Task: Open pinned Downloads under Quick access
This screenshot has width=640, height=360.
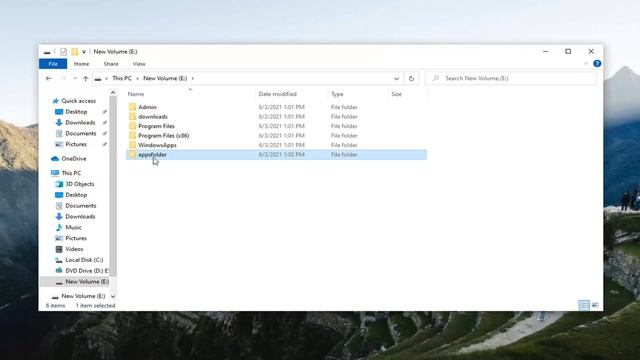Action: tap(80, 122)
